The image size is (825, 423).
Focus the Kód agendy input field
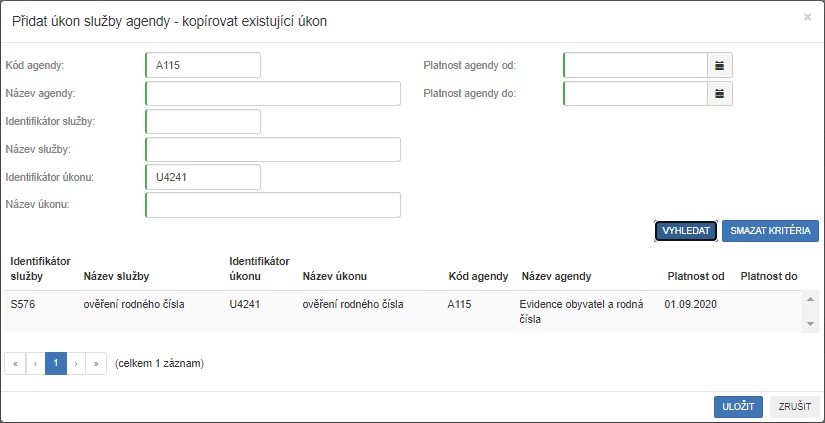[203, 65]
